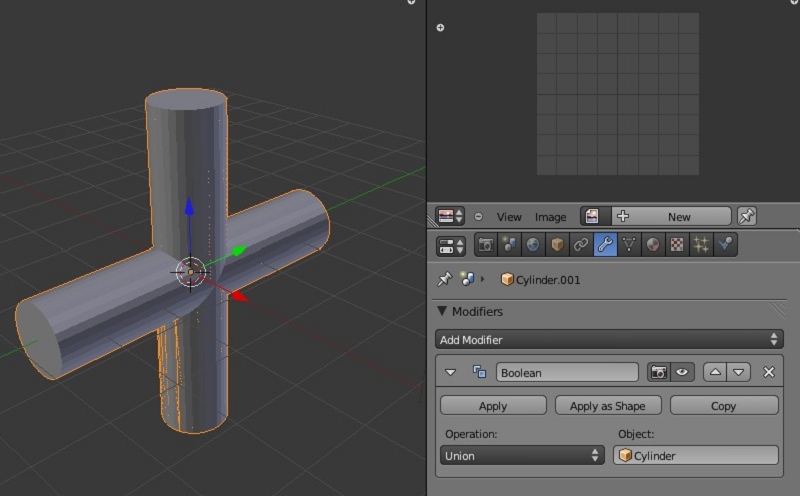Open the Material properties tab (sphere icon)
The width and height of the screenshot is (800, 496).
(653, 245)
